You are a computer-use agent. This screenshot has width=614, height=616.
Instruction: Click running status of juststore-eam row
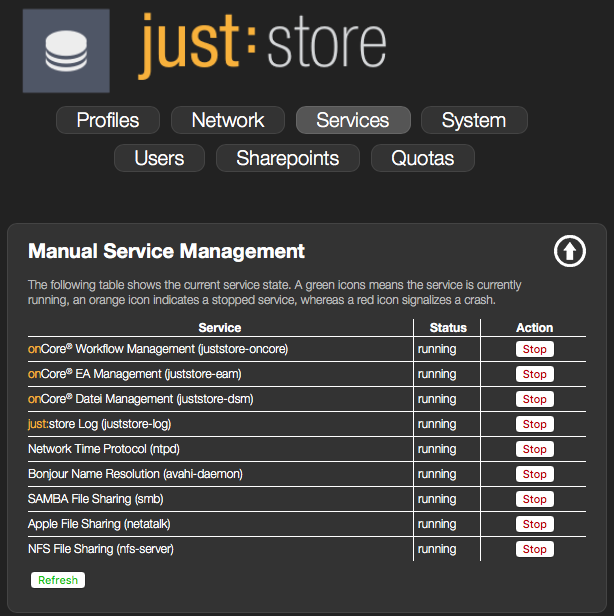437,374
